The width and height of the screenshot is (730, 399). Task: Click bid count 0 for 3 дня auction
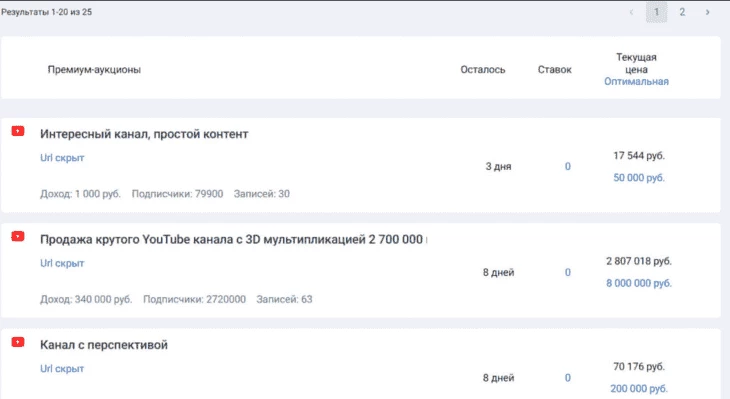[x=568, y=167]
